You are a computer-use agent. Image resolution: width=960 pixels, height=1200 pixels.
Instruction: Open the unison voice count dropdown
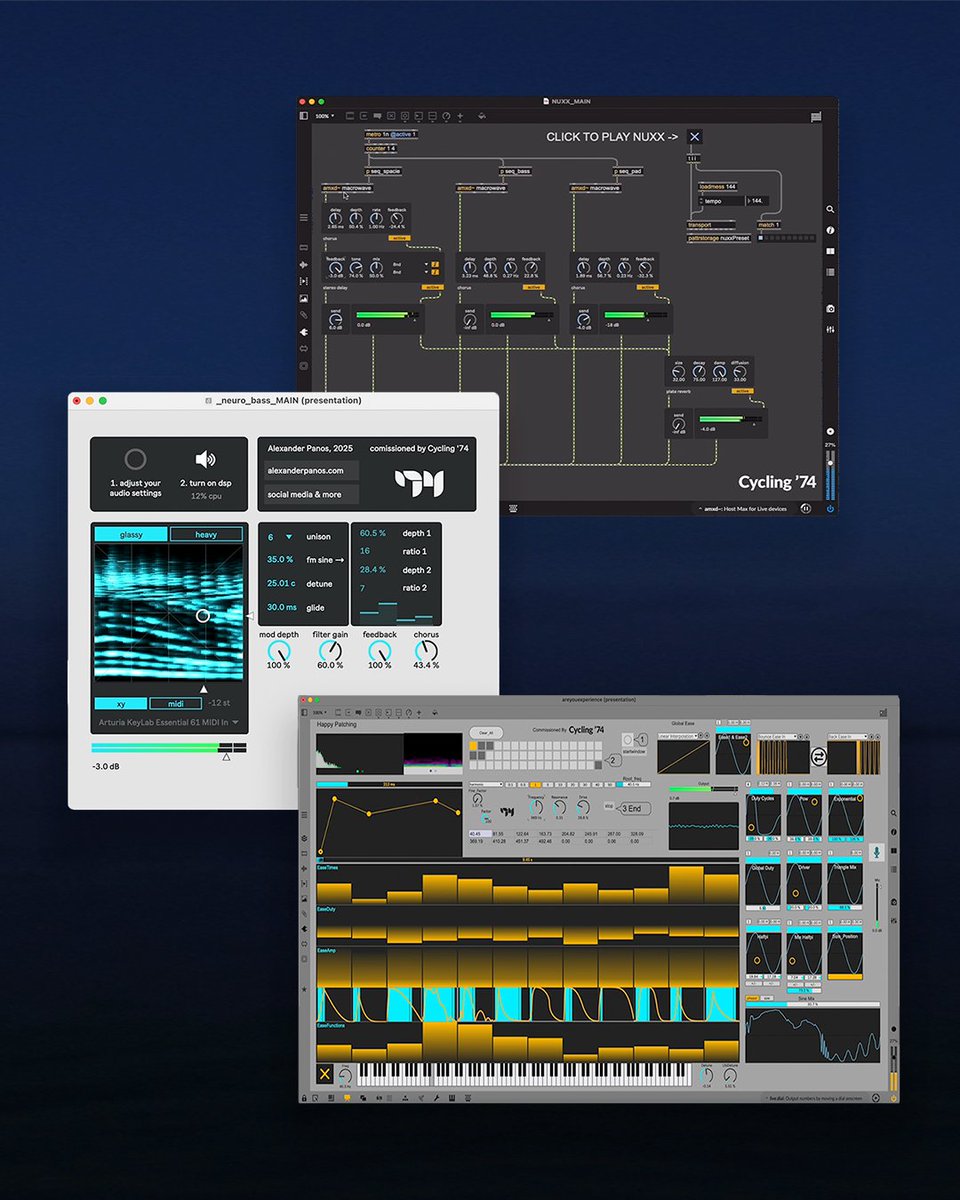click(281, 537)
